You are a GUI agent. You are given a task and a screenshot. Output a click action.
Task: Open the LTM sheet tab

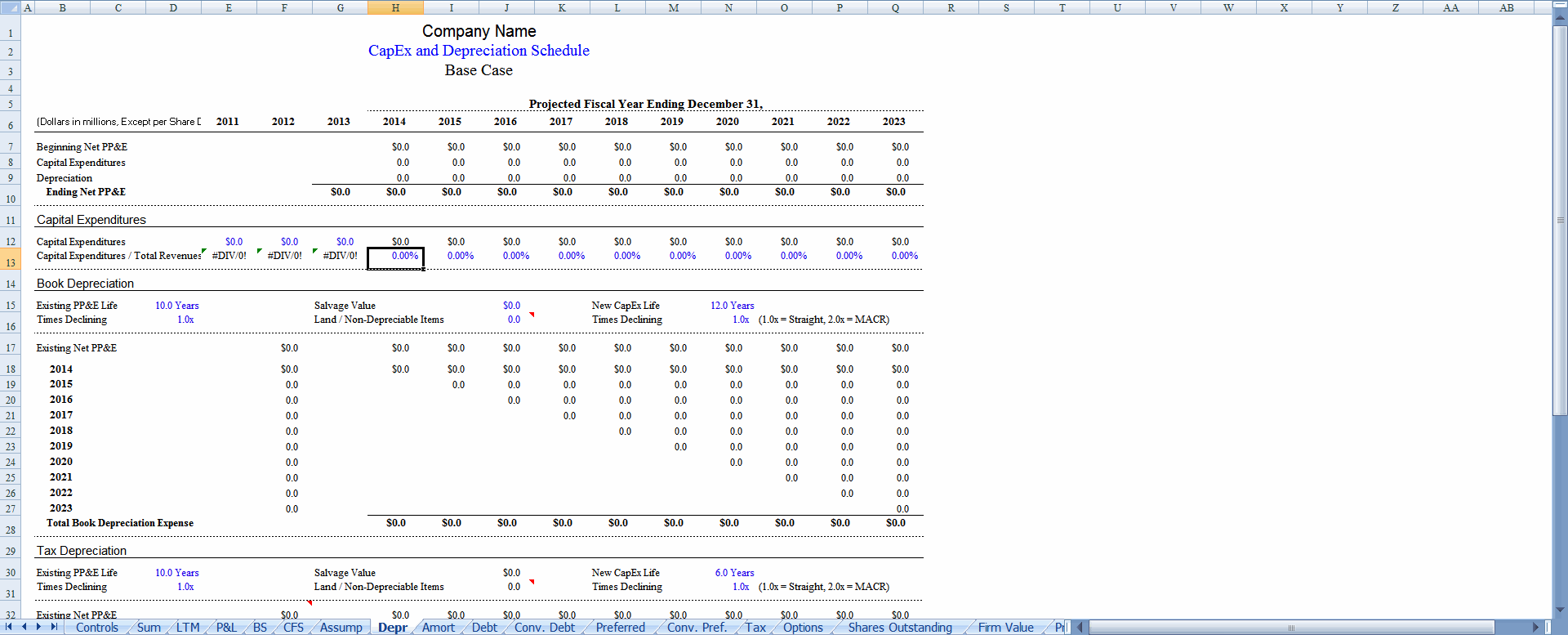pos(188,628)
